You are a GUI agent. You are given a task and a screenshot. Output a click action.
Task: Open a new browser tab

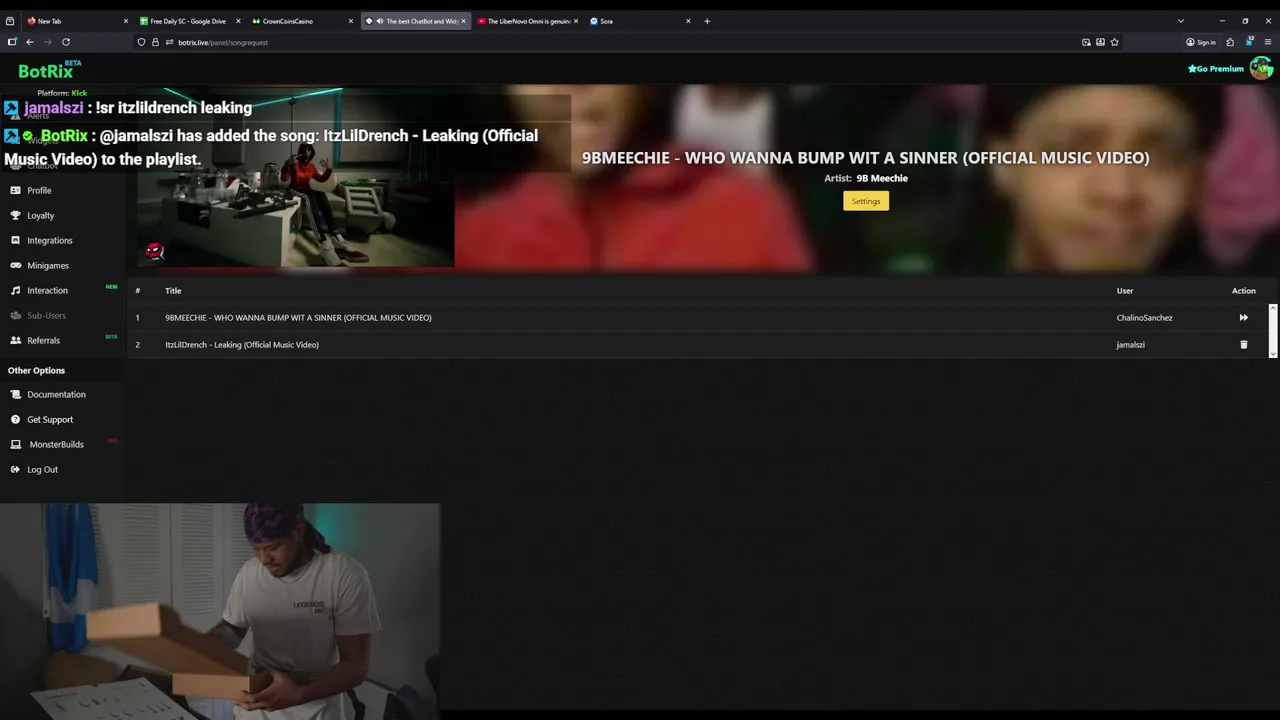[707, 21]
